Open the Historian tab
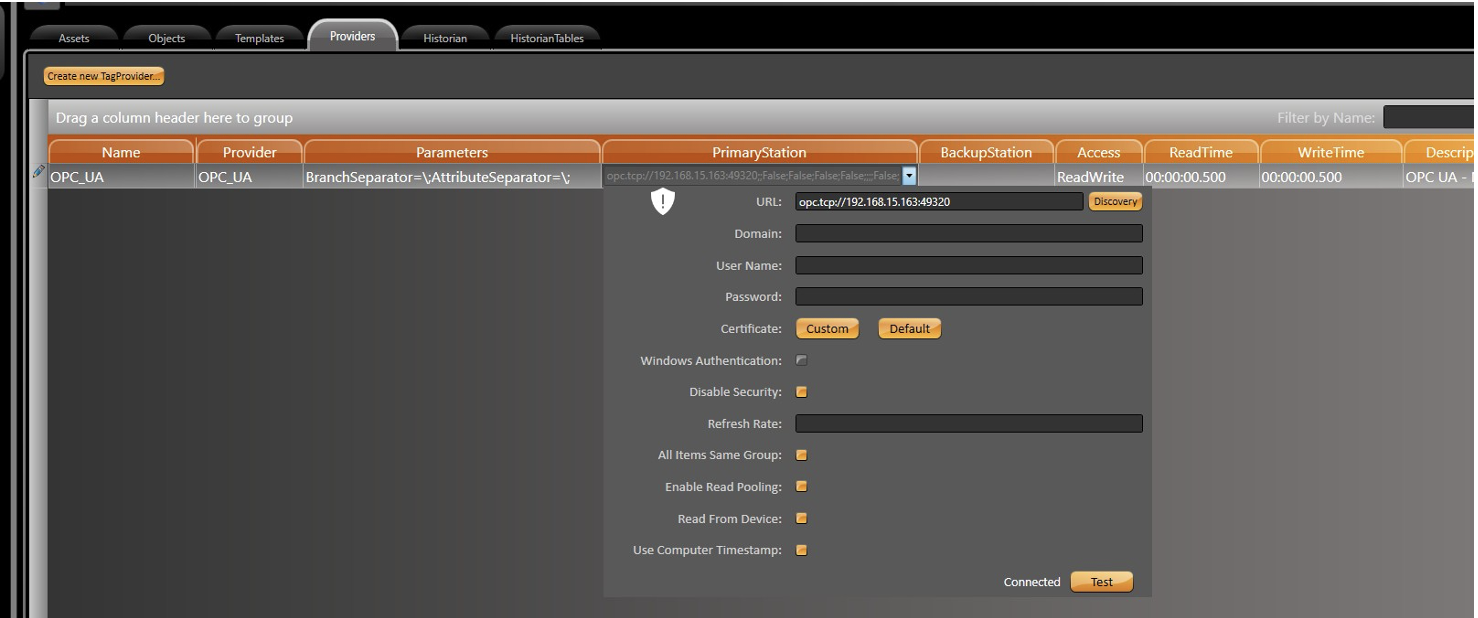1478x618 pixels. point(445,38)
